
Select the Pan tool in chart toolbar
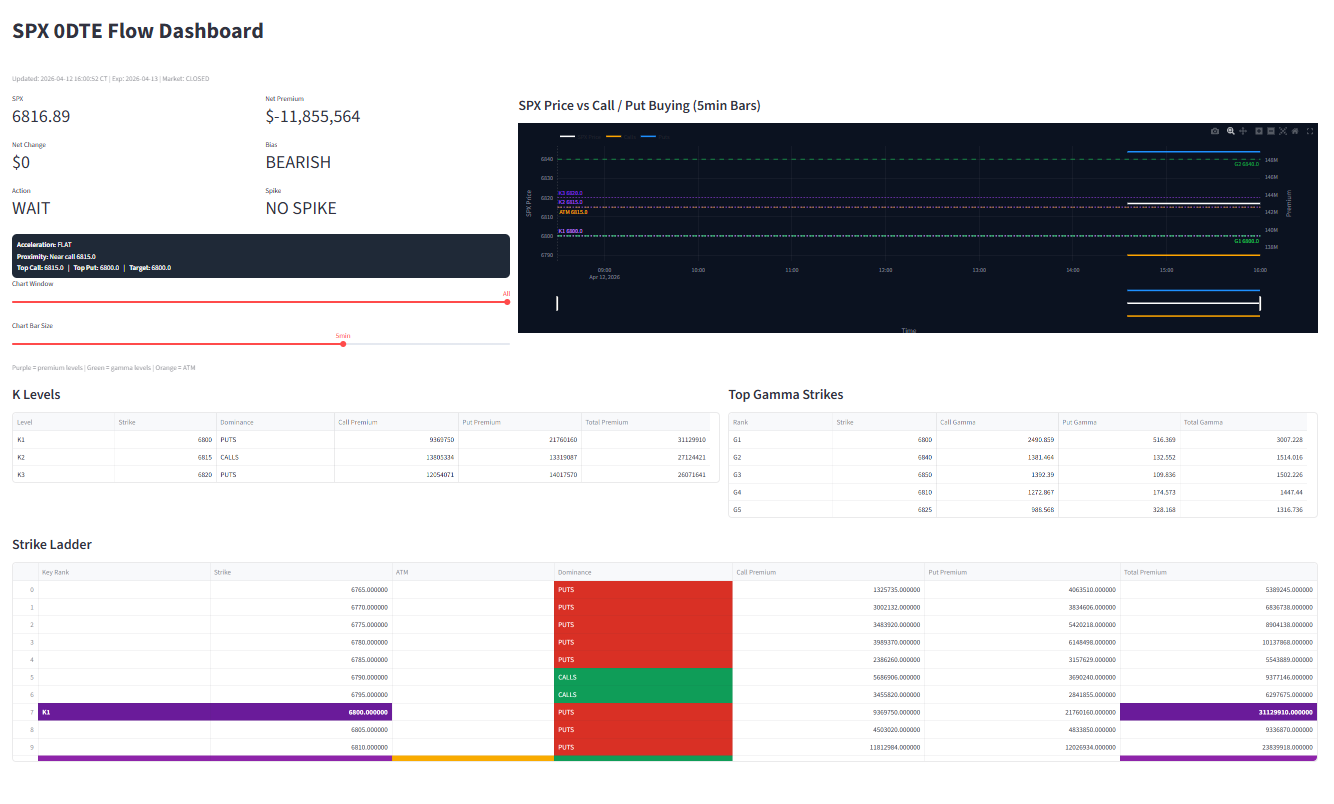1243,131
